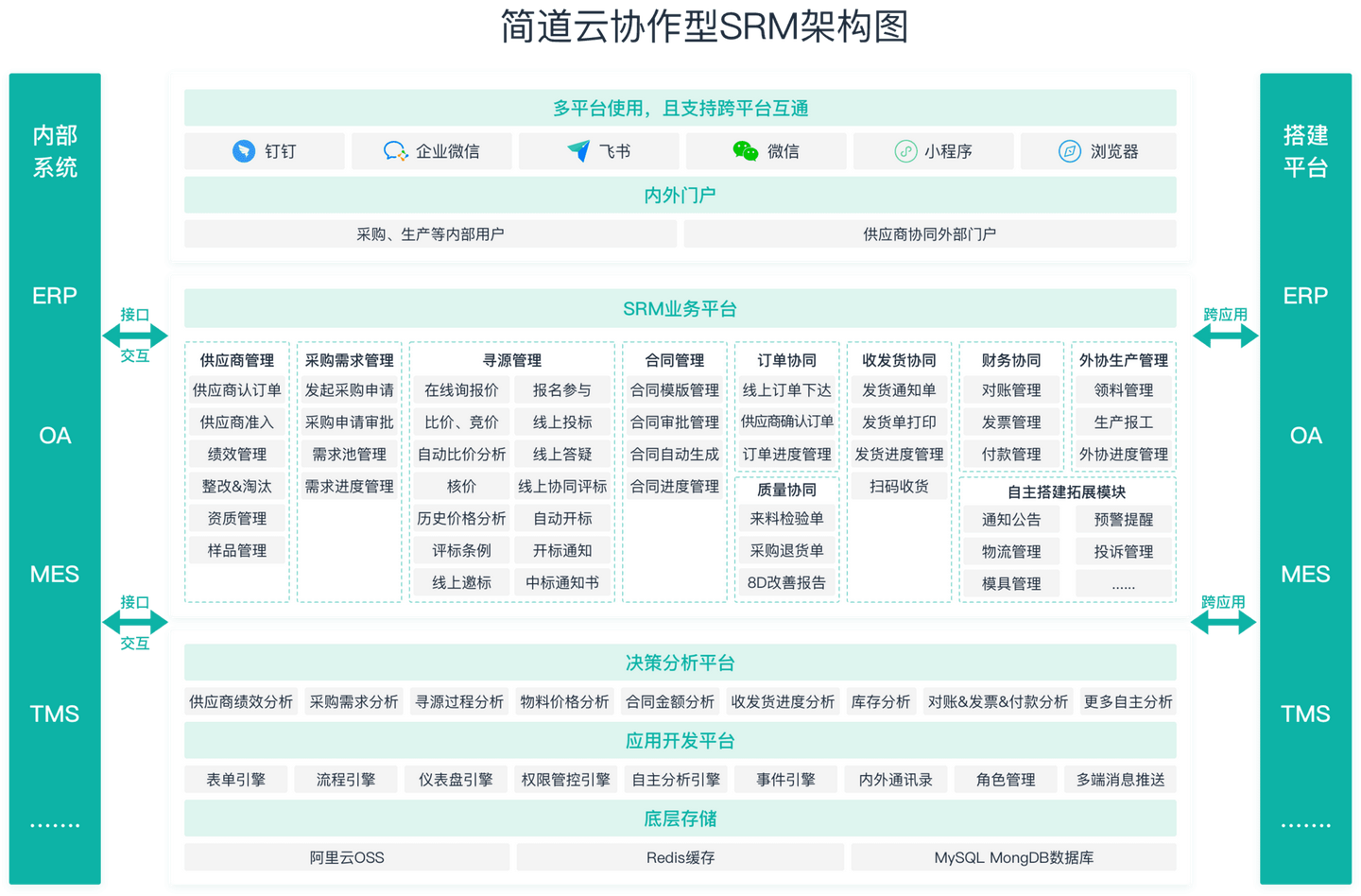Image resolution: width=1361 pixels, height=896 pixels.
Task: Click 库存分析 item
Action: 881,702
